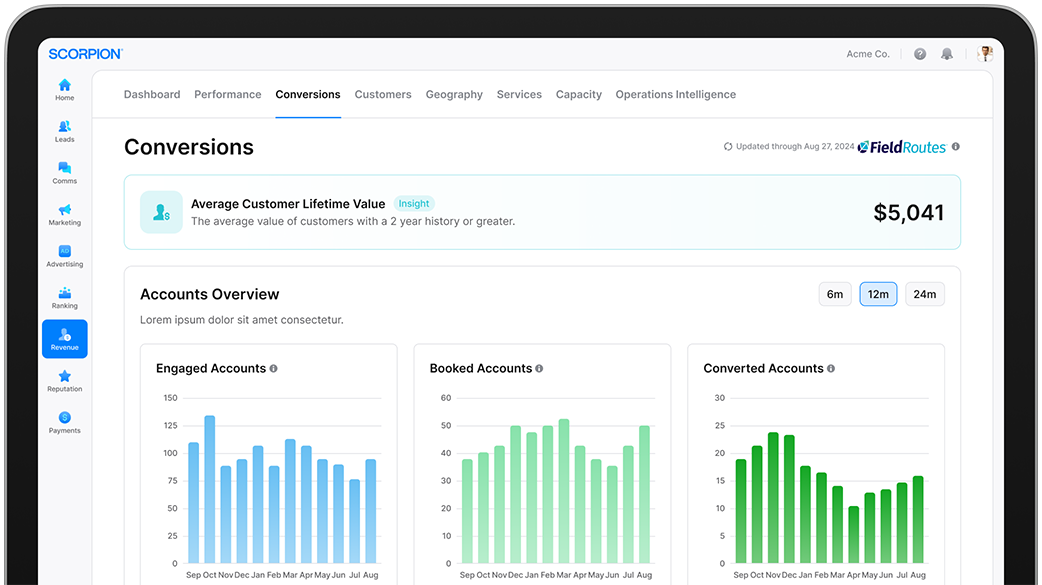Switch to 24m time range
Screen dimensions: 1042x585
tap(924, 294)
